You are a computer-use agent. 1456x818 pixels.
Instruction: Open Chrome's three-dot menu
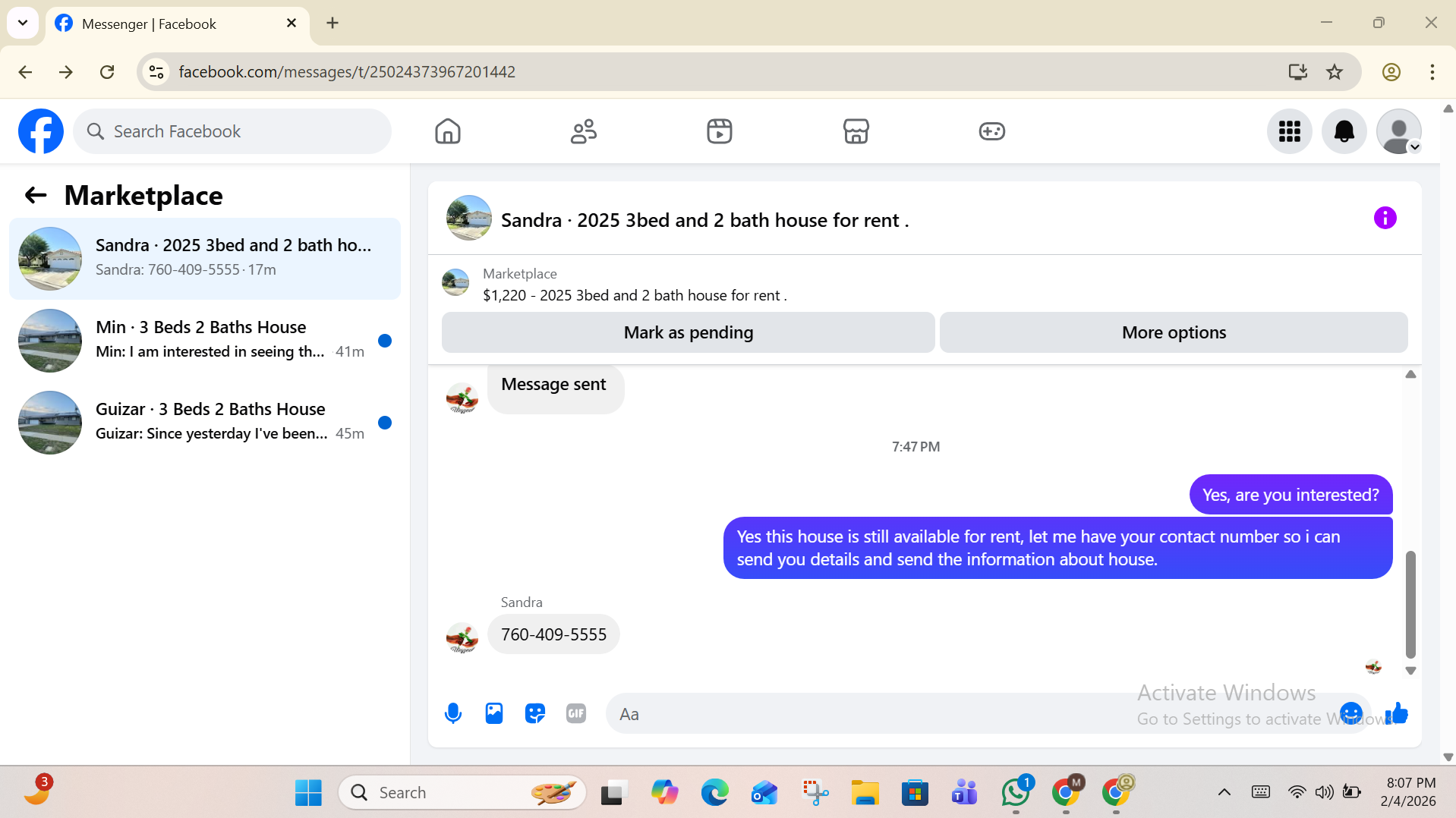(1432, 72)
